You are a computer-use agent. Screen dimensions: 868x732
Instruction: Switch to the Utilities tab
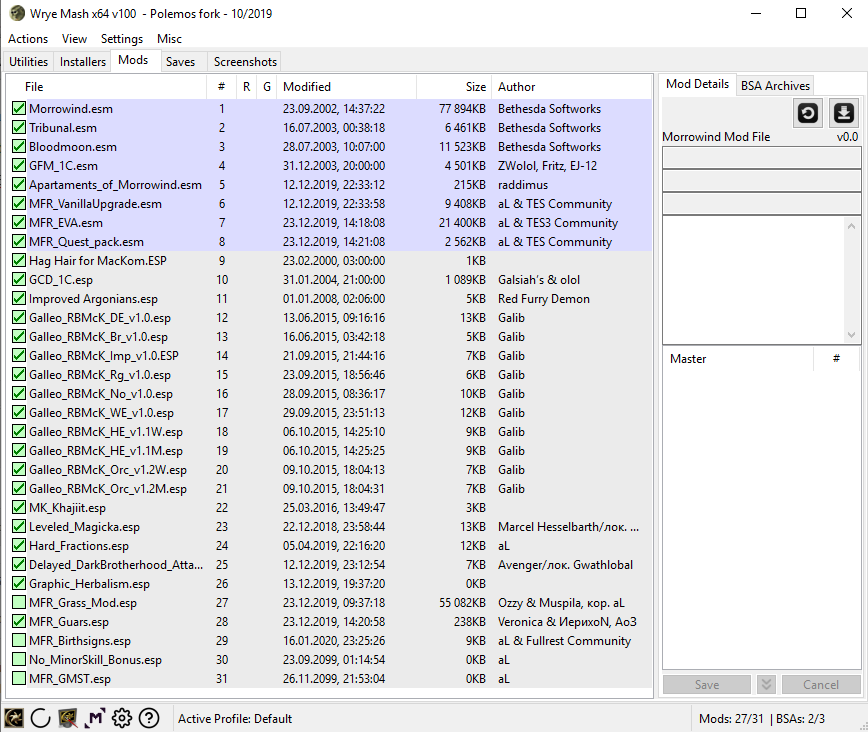(29, 61)
